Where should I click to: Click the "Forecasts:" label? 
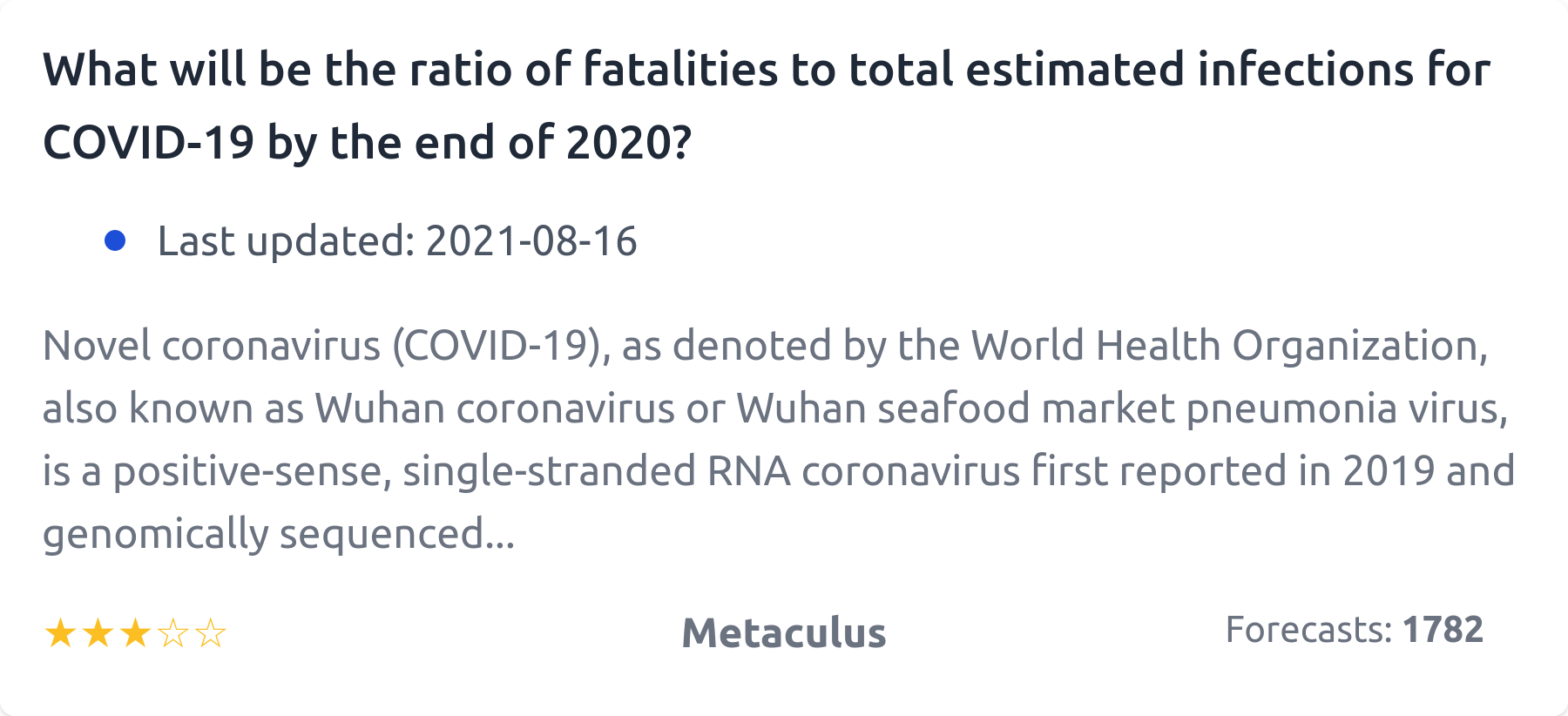pyautogui.click(x=1308, y=629)
